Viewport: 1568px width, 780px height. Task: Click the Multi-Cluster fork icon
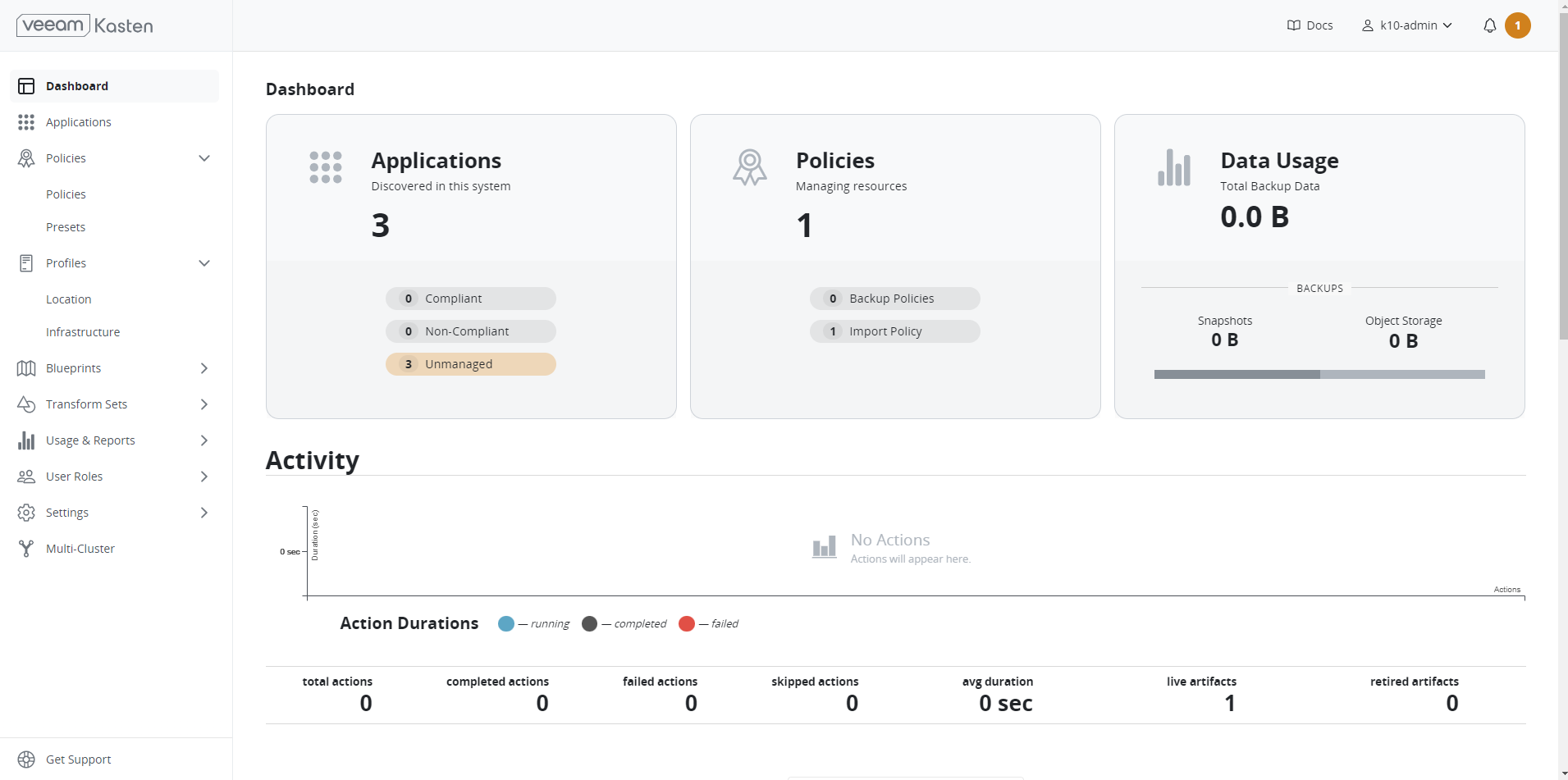point(26,549)
